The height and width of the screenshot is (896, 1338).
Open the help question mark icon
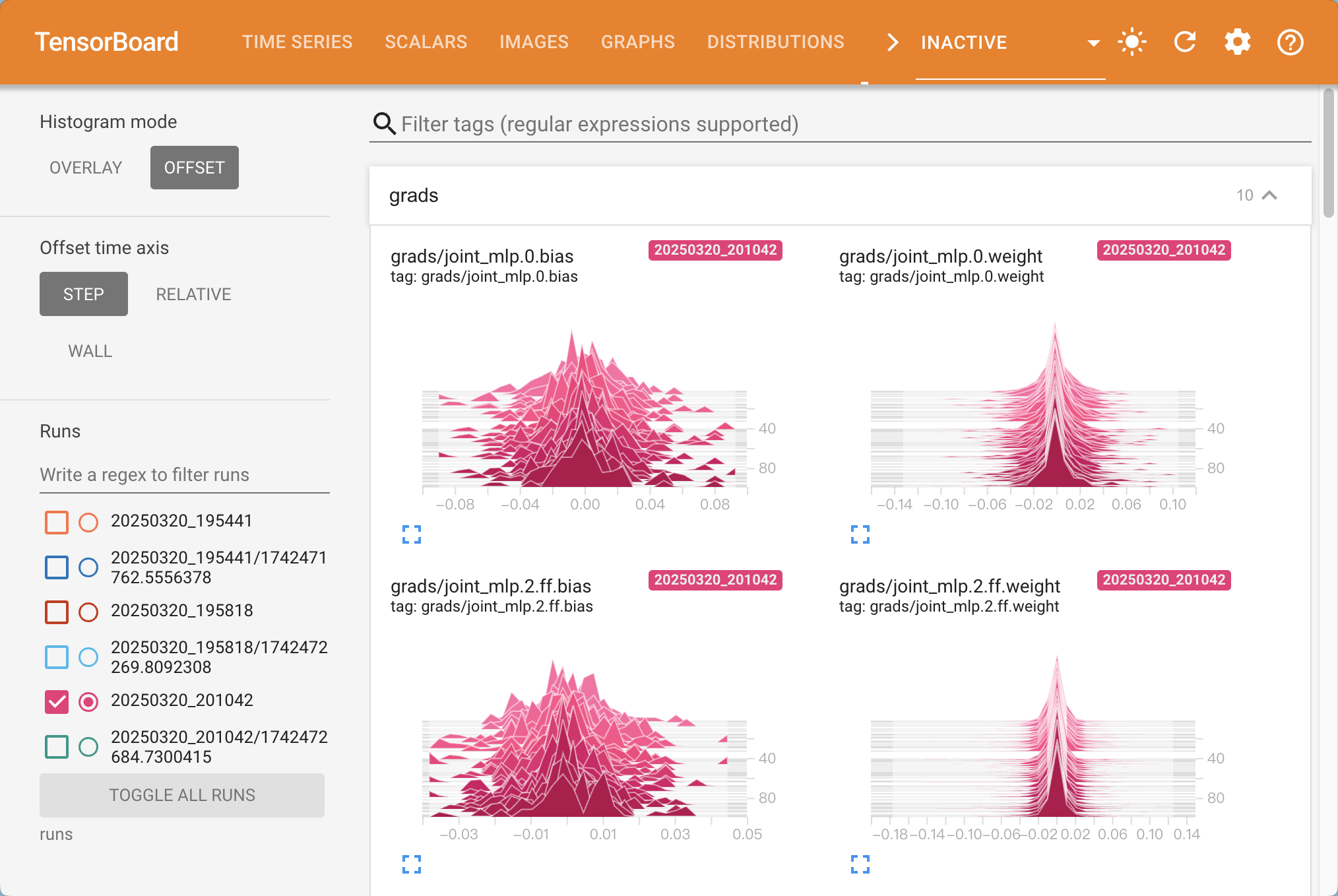(x=1290, y=42)
